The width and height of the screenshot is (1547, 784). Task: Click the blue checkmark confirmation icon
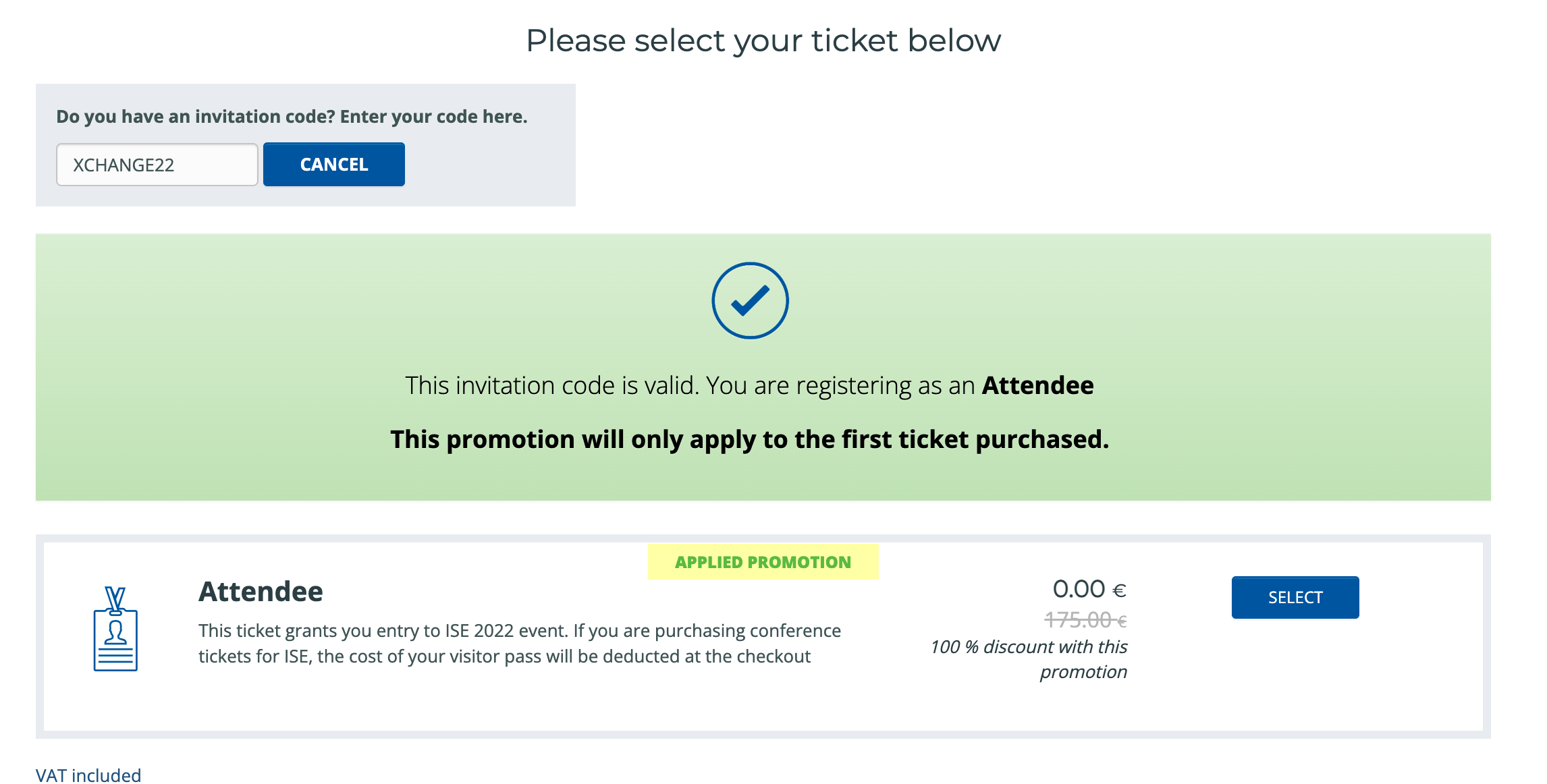[x=751, y=300]
